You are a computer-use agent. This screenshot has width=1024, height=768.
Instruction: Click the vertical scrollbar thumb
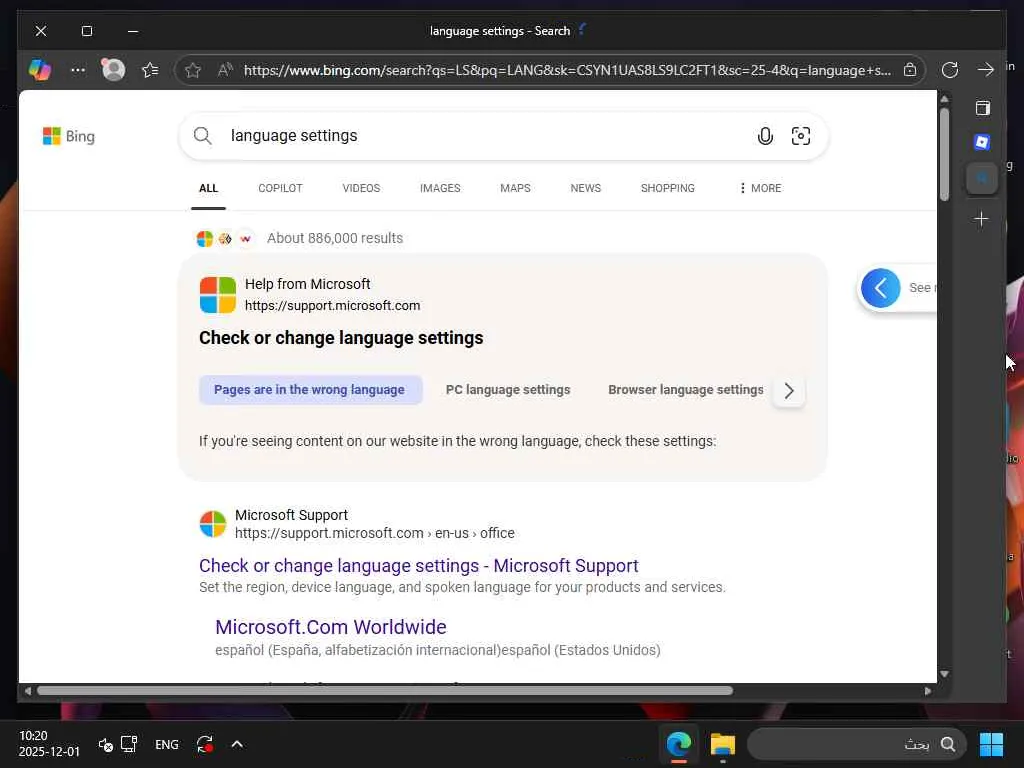tap(944, 154)
